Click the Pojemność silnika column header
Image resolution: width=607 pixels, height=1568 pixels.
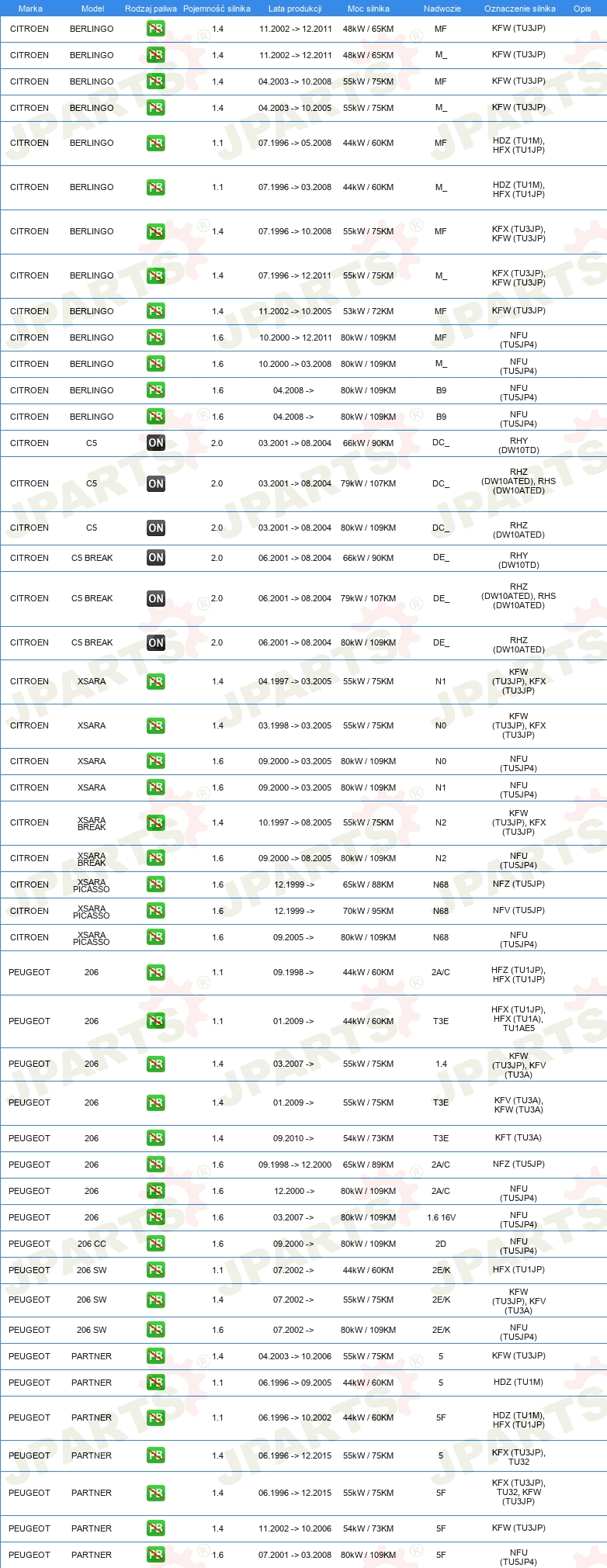pyautogui.click(x=217, y=9)
